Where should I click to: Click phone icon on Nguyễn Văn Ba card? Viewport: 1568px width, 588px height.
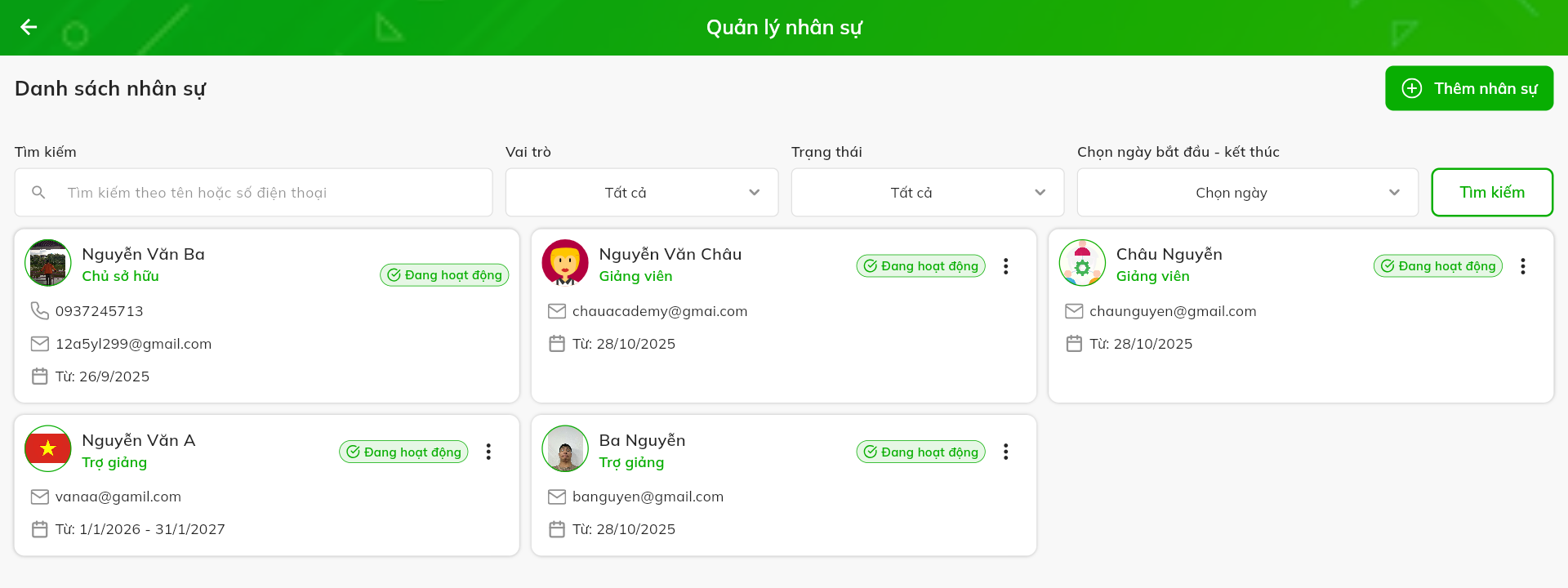(39, 310)
